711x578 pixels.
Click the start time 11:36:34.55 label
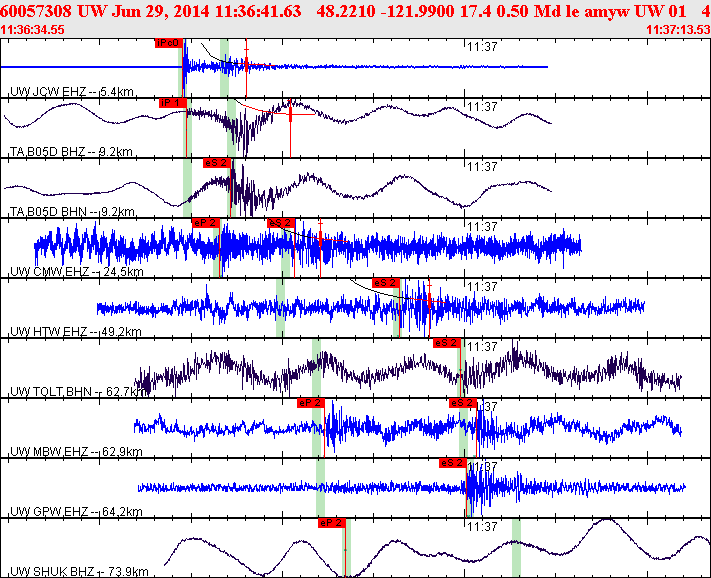(33, 30)
